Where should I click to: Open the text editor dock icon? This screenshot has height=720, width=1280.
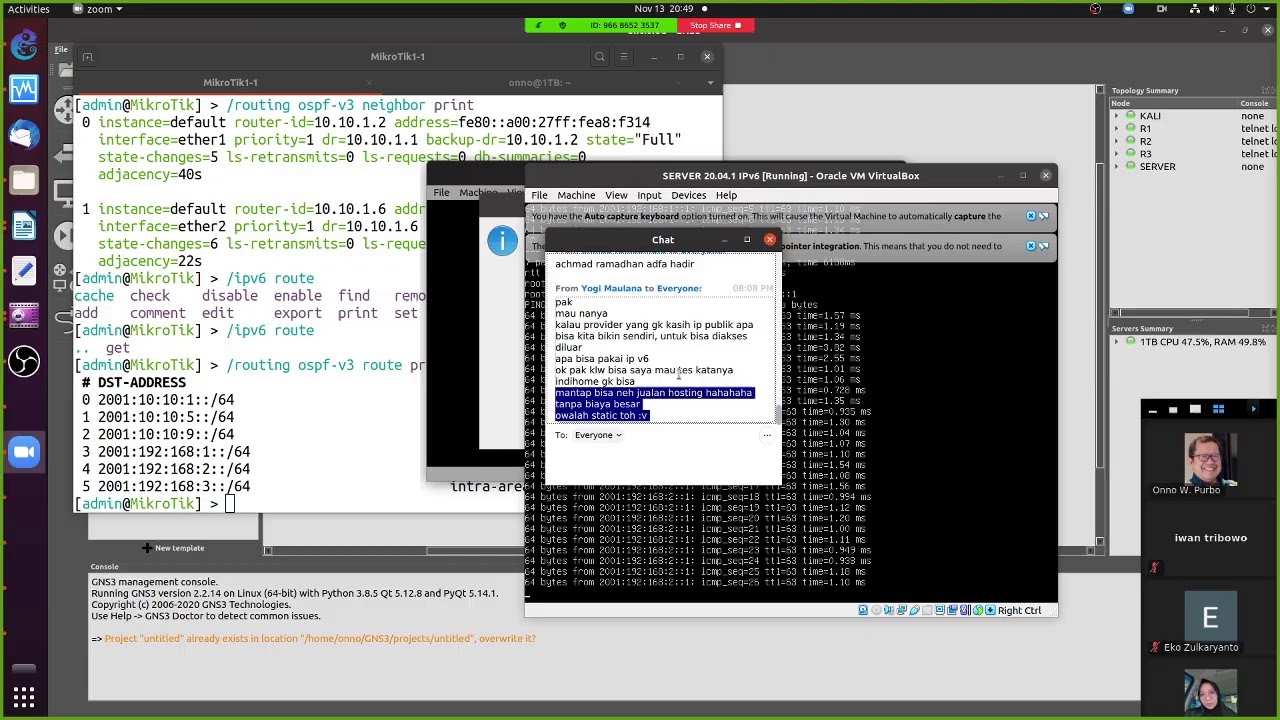point(24,271)
